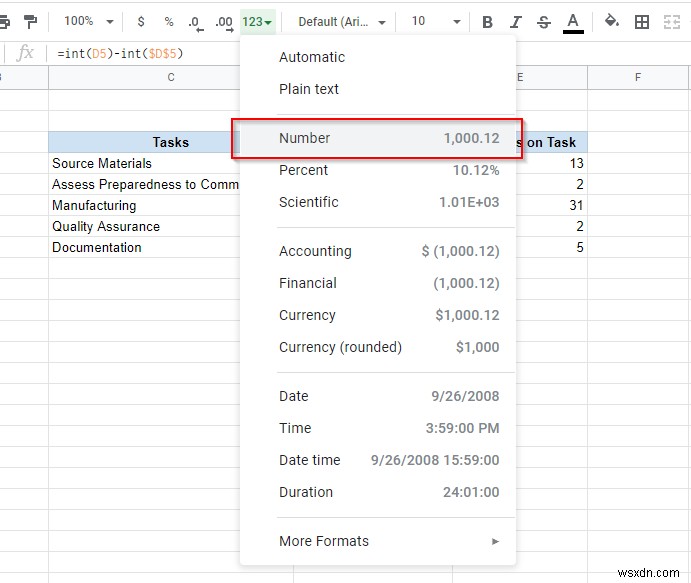The width and height of the screenshot is (691, 583).
Task: Choose Currency (rounded) format
Action: (x=378, y=347)
